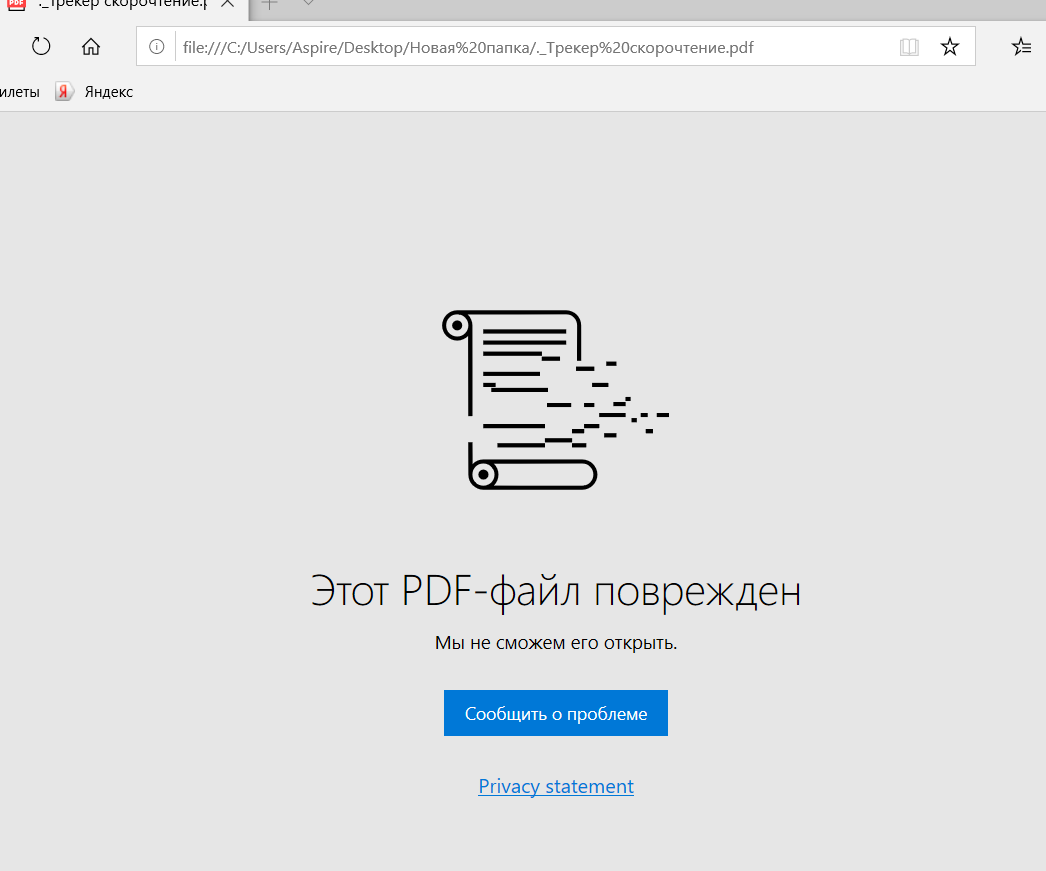1046x871 pixels.
Task: Click empty area of the favorites bar
Action: click(x=600, y=92)
